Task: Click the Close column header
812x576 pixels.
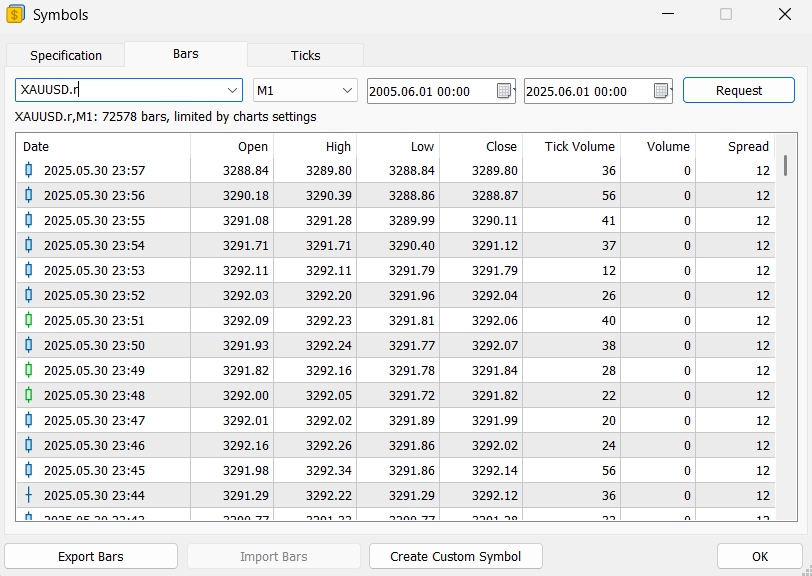Action: tap(481, 147)
